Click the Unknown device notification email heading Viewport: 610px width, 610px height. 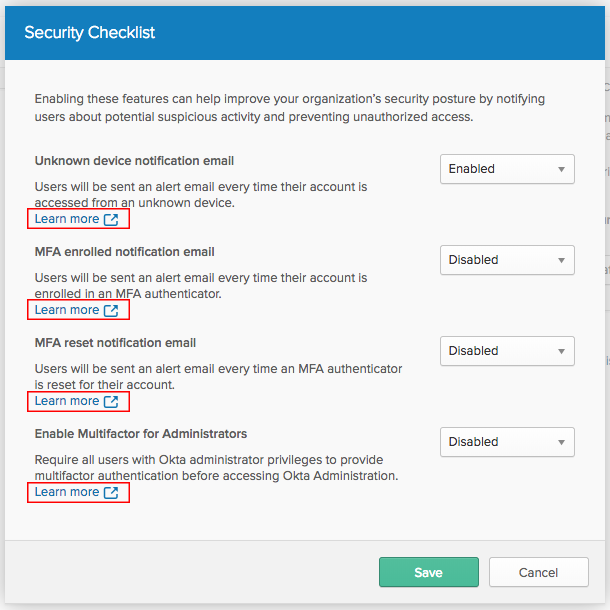(x=134, y=161)
